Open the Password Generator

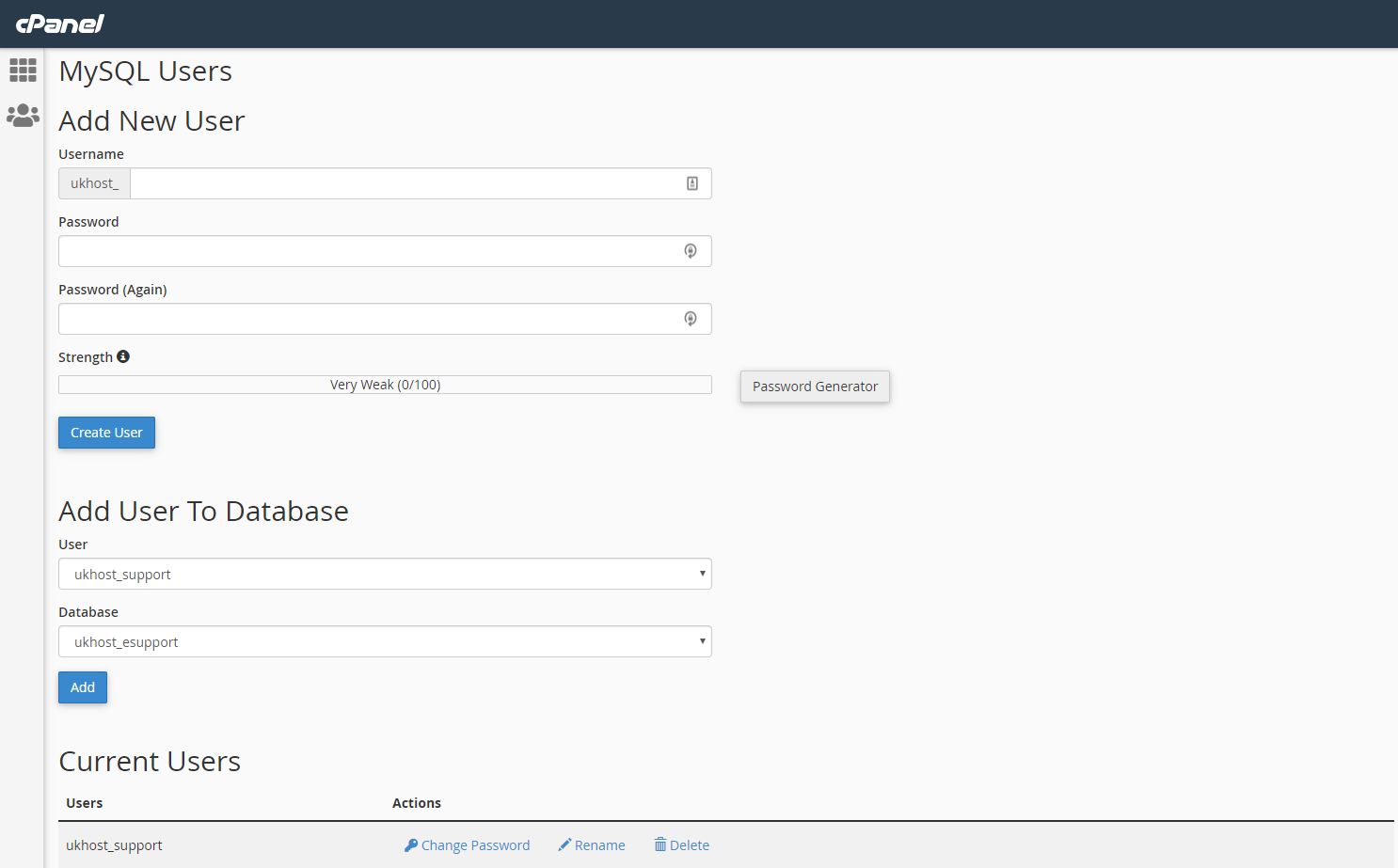tap(815, 387)
